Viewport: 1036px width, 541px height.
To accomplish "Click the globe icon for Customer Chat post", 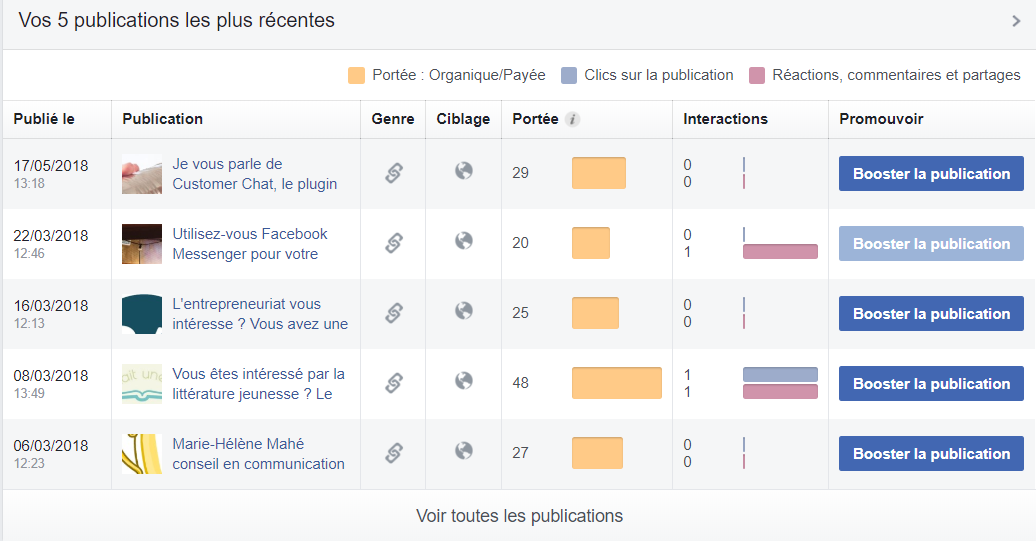I will tap(464, 171).
